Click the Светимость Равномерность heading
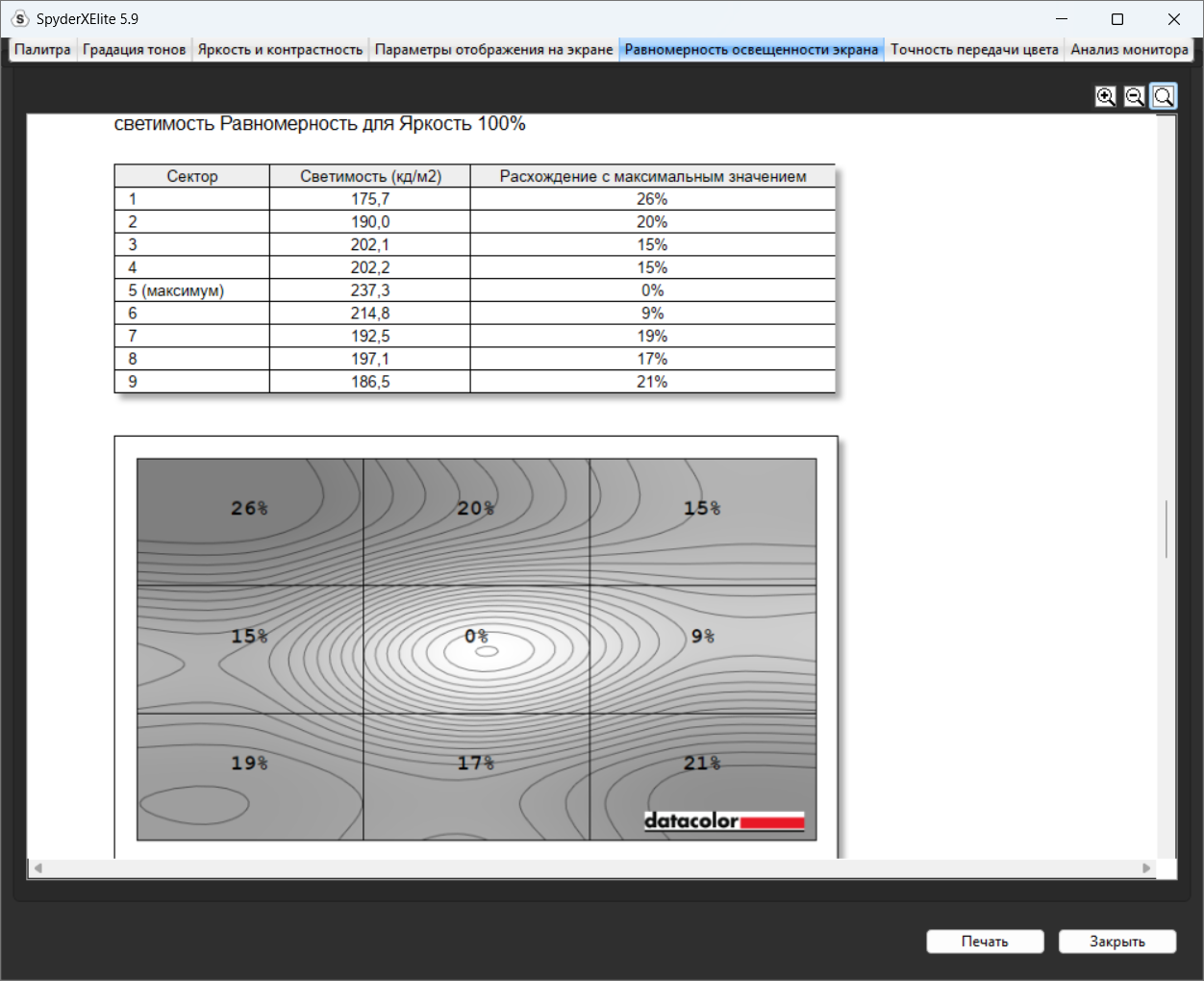 (x=319, y=124)
